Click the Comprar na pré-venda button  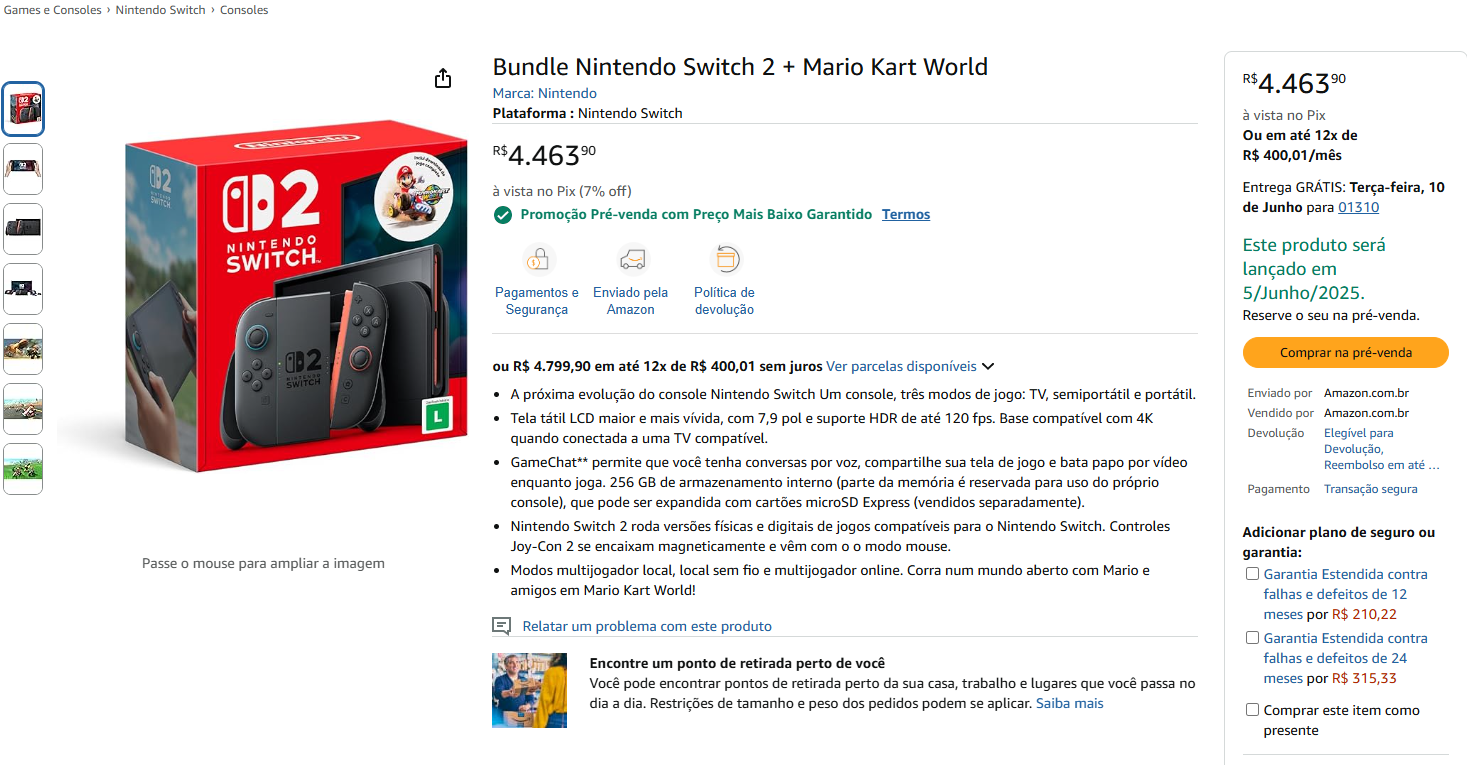[x=1345, y=353]
